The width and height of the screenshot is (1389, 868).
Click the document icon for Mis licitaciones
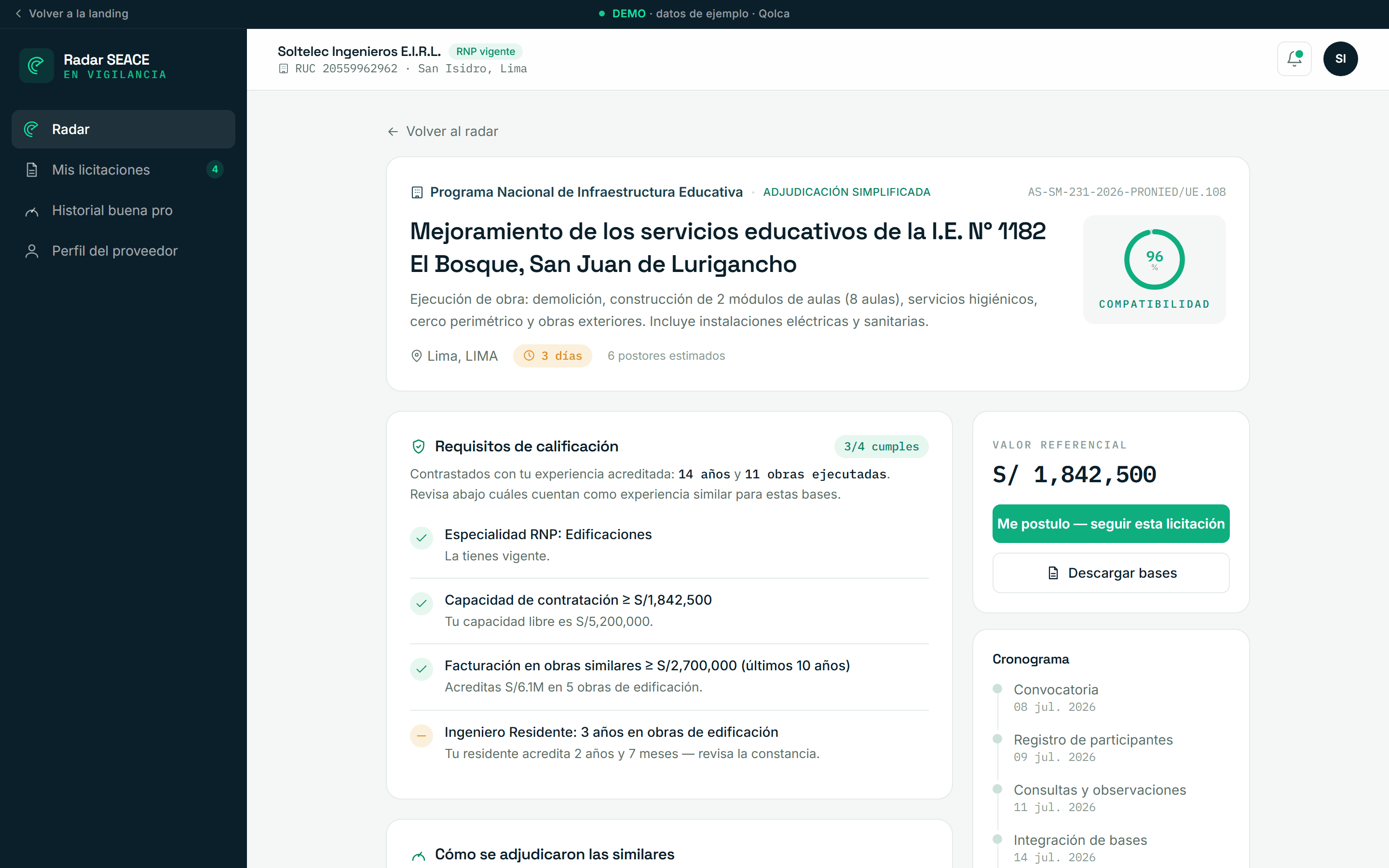(31, 170)
